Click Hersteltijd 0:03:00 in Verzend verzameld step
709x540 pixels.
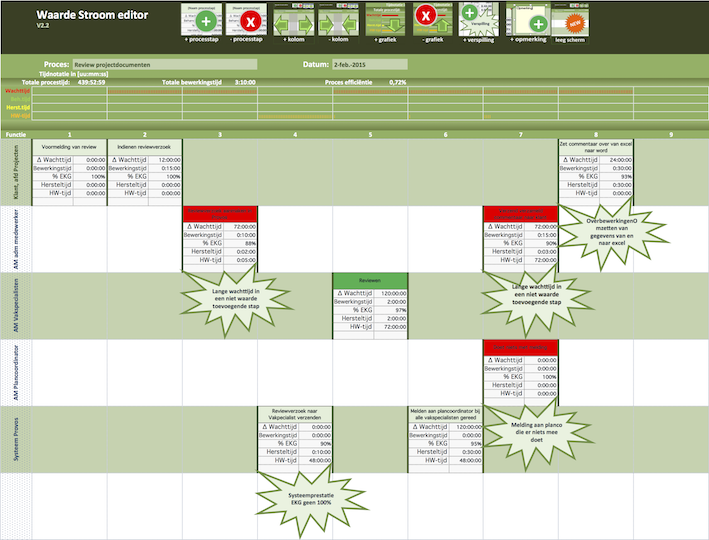tap(541, 251)
